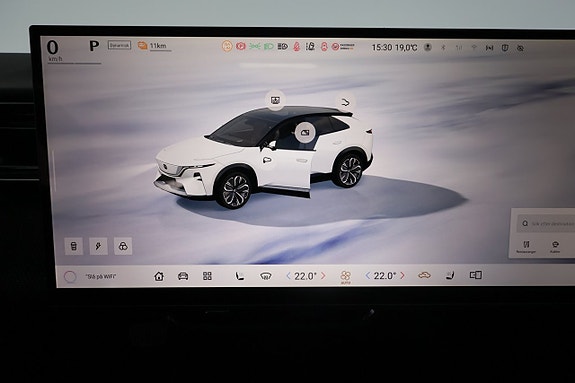Open the cup shortcut tile
This screenshot has width=575, height=383.
pyautogui.click(x=74, y=246)
